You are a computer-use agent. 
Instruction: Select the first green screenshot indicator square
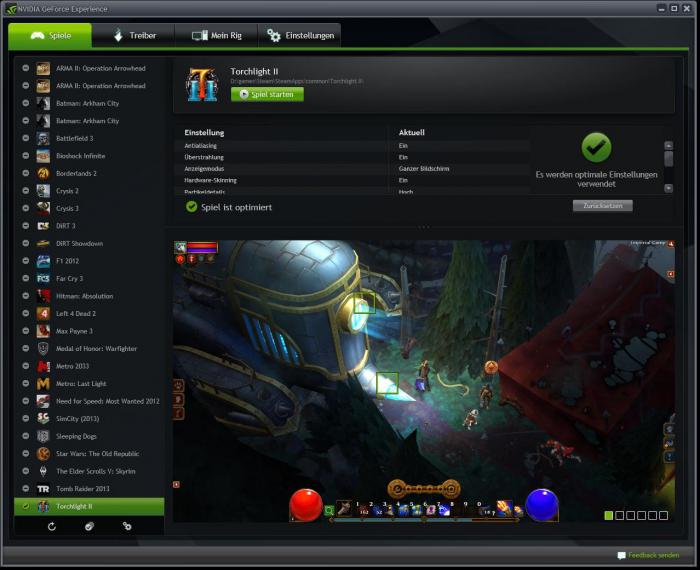pyautogui.click(x=608, y=516)
